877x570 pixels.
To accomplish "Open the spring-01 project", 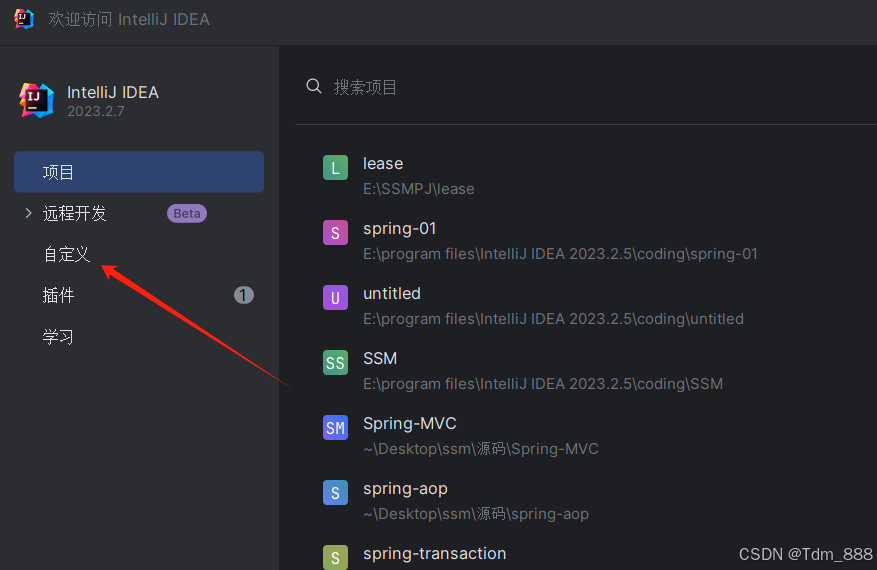I will [399, 228].
